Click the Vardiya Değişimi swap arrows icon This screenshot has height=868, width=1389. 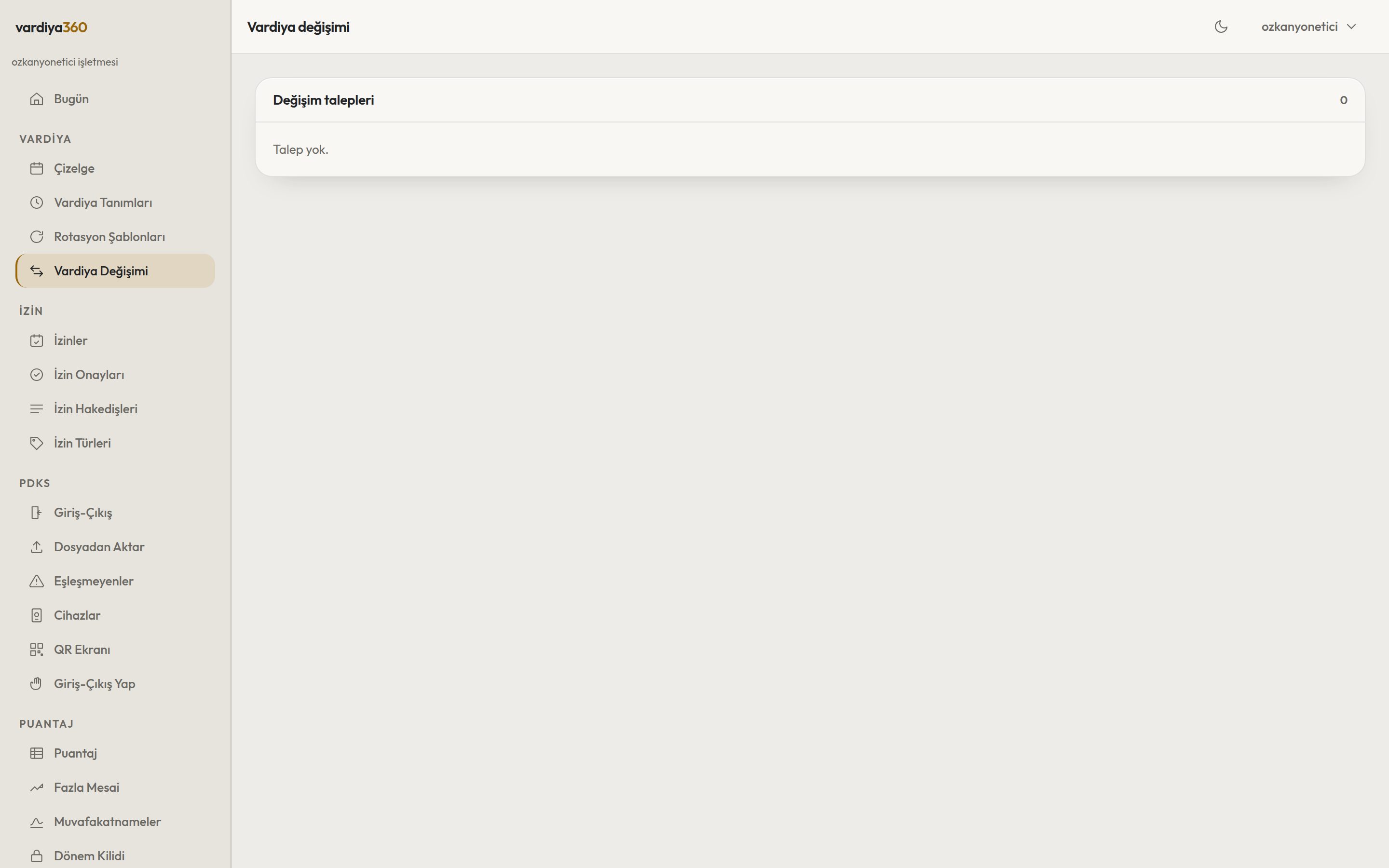(37, 271)
